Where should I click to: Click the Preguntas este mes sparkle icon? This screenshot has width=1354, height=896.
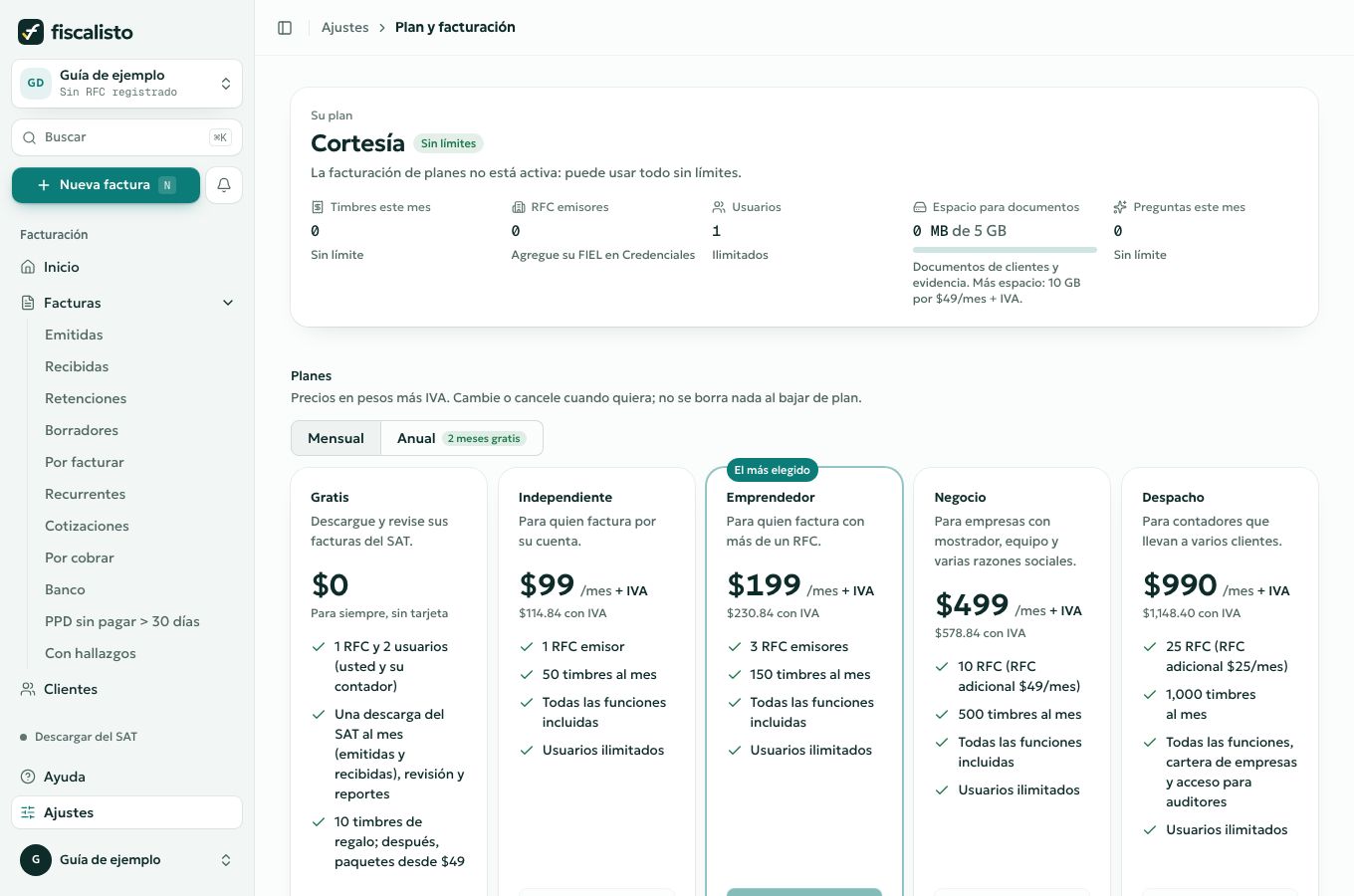[1120, 207]
